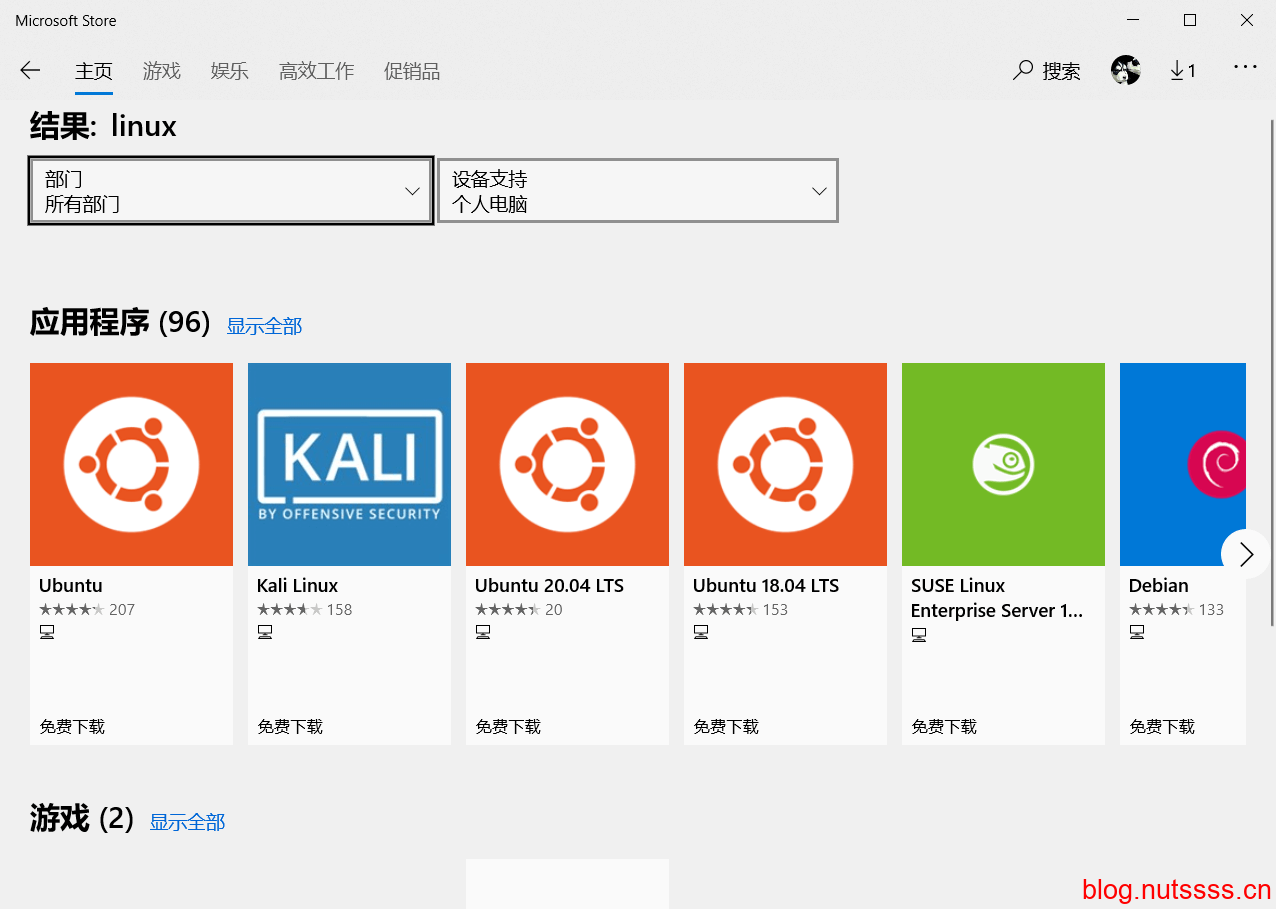
Task: Close the Microsoft Store window
Action: [x=1247, y=20]
